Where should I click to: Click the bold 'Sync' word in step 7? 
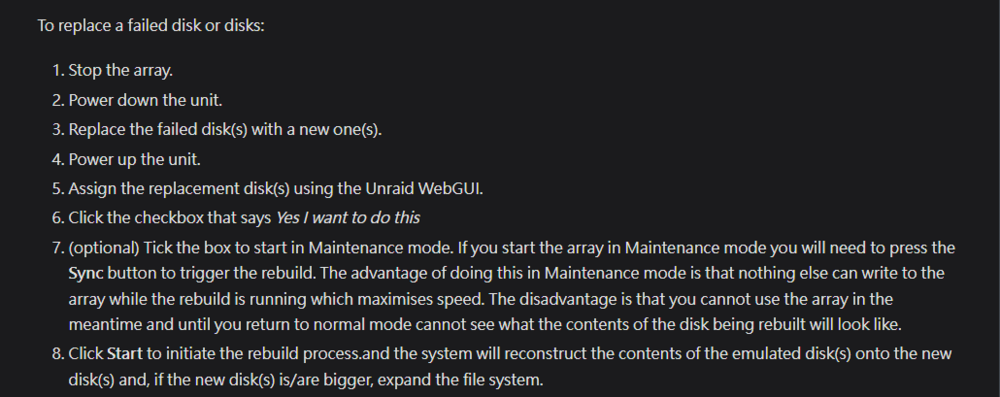(85, 273)
